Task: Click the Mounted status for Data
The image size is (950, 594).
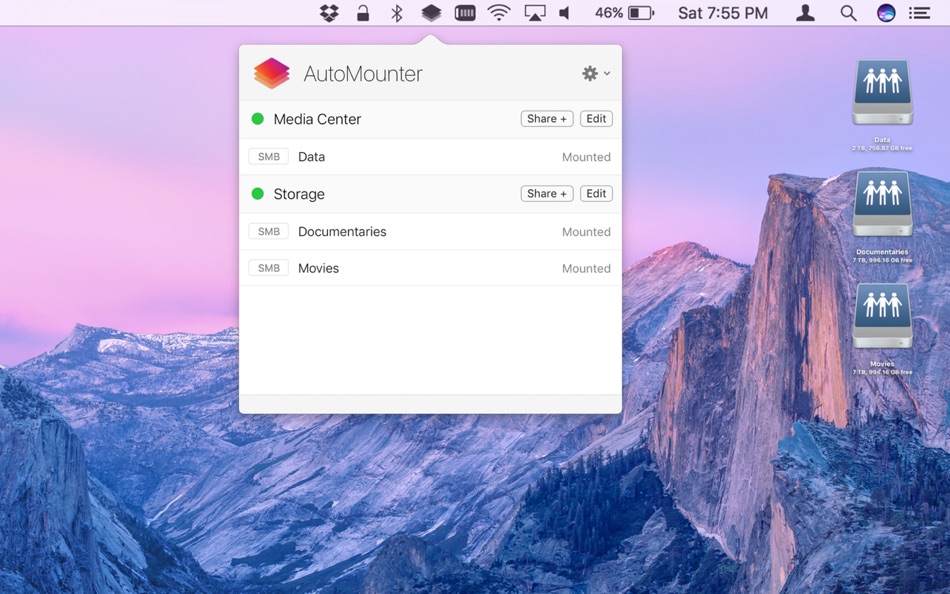Action: coord(586,157)
